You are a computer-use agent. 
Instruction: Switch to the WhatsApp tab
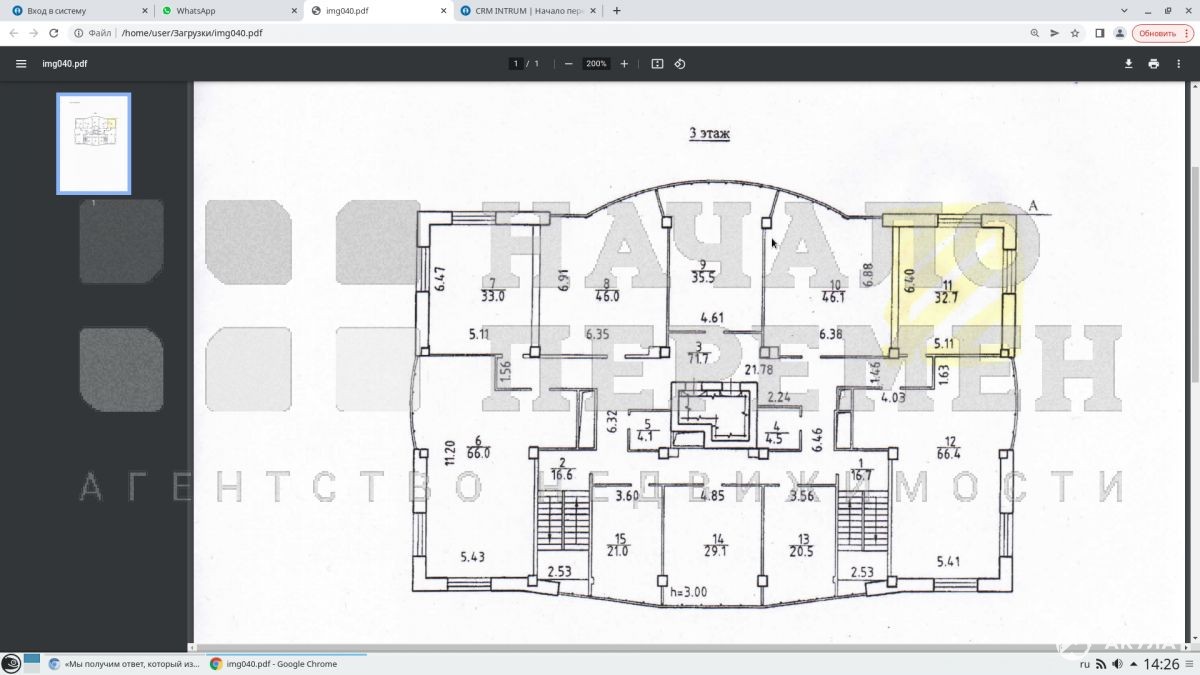click(x=225, y=11)
